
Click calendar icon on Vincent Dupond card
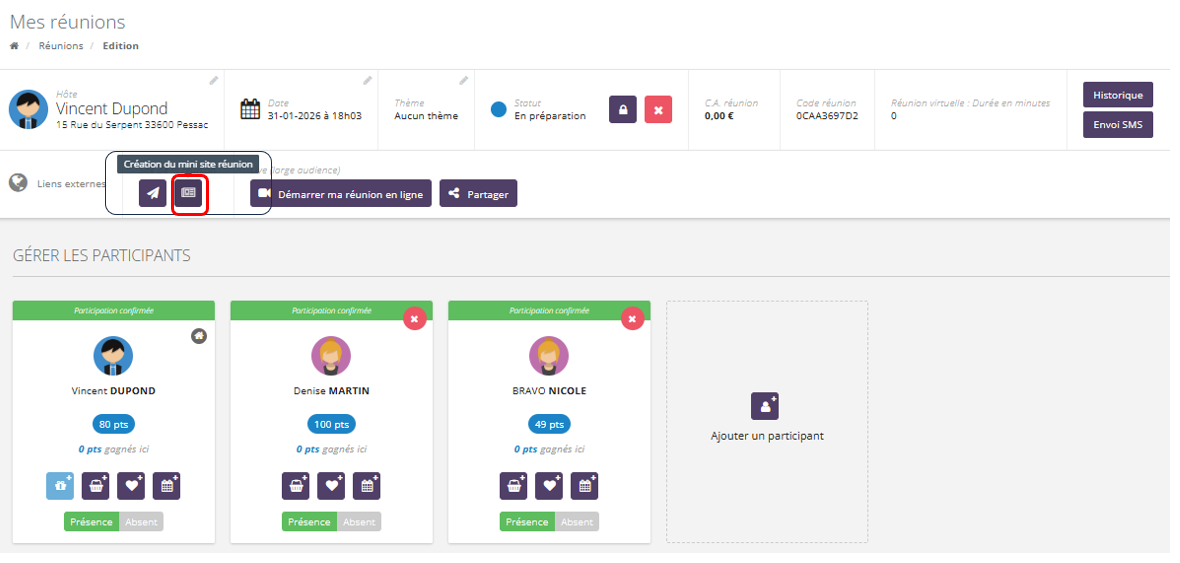(x=166, y=486)
